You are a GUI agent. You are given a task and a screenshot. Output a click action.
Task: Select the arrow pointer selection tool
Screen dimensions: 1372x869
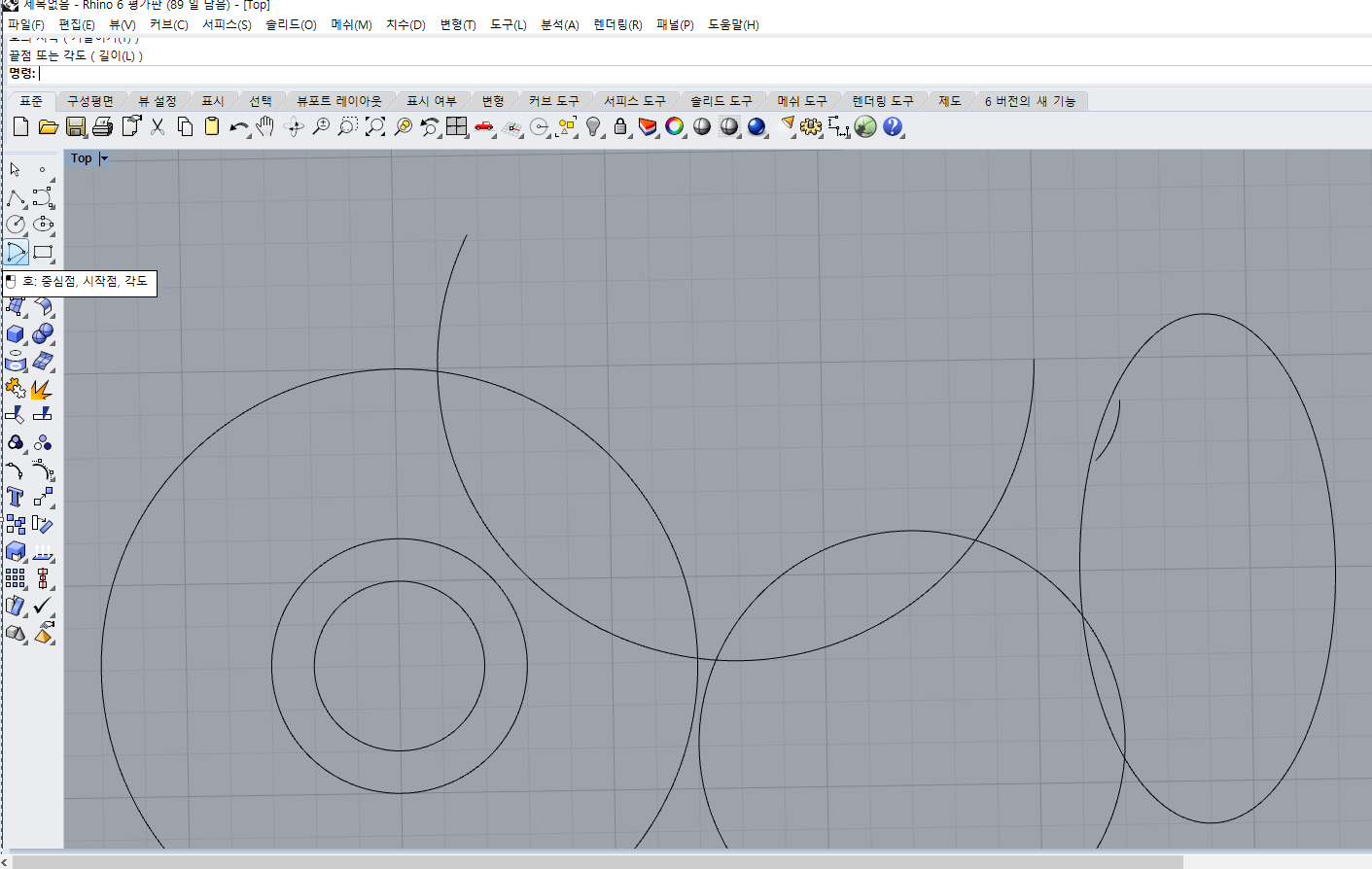[x=16, y=170]
